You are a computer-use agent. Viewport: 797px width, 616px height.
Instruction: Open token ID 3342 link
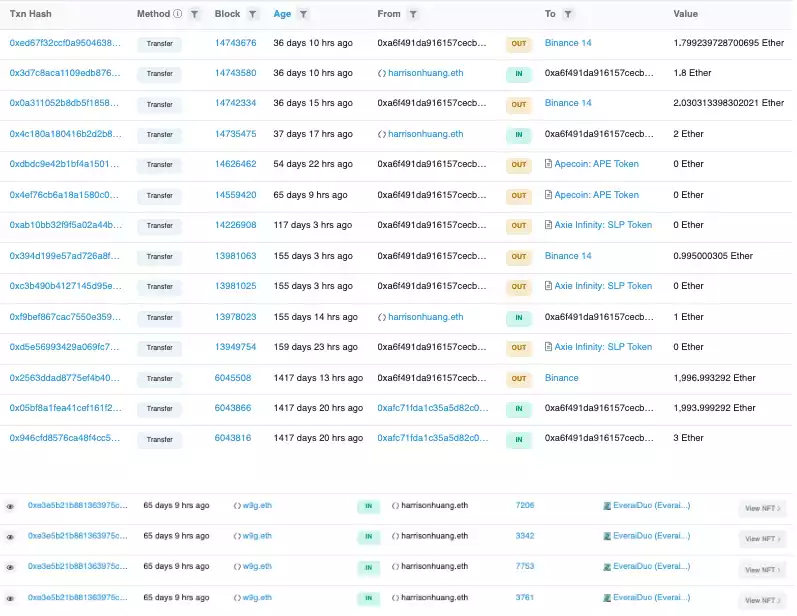pos(525,536)
